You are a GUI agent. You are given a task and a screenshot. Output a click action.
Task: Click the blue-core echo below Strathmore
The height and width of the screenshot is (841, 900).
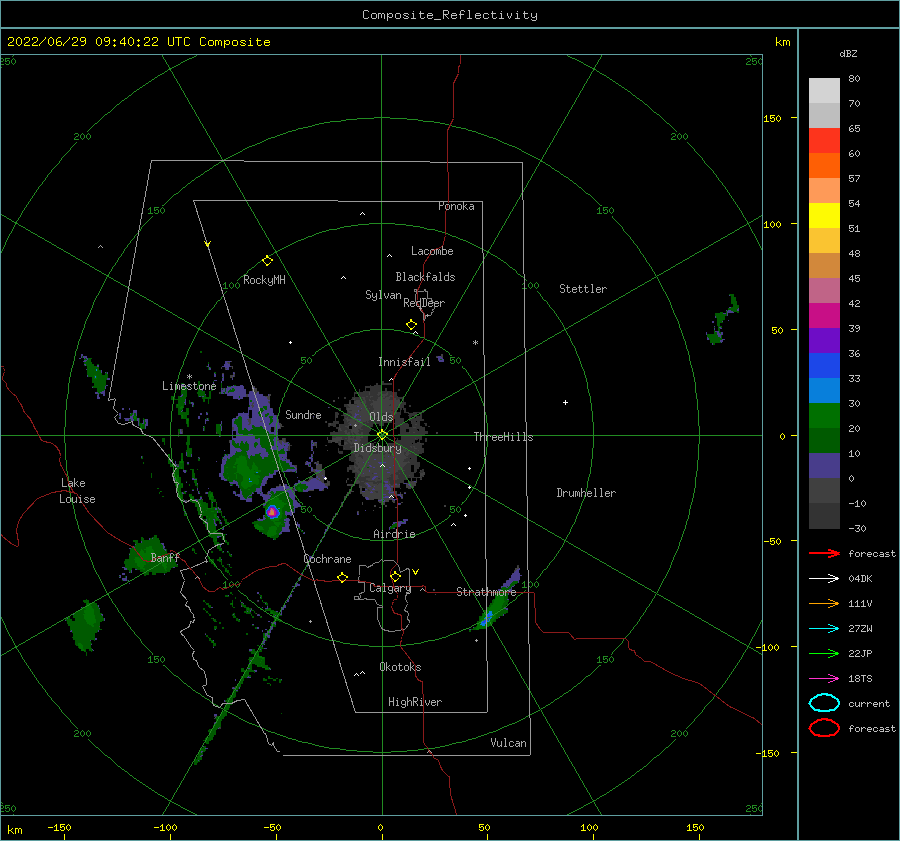click(487, 618)
